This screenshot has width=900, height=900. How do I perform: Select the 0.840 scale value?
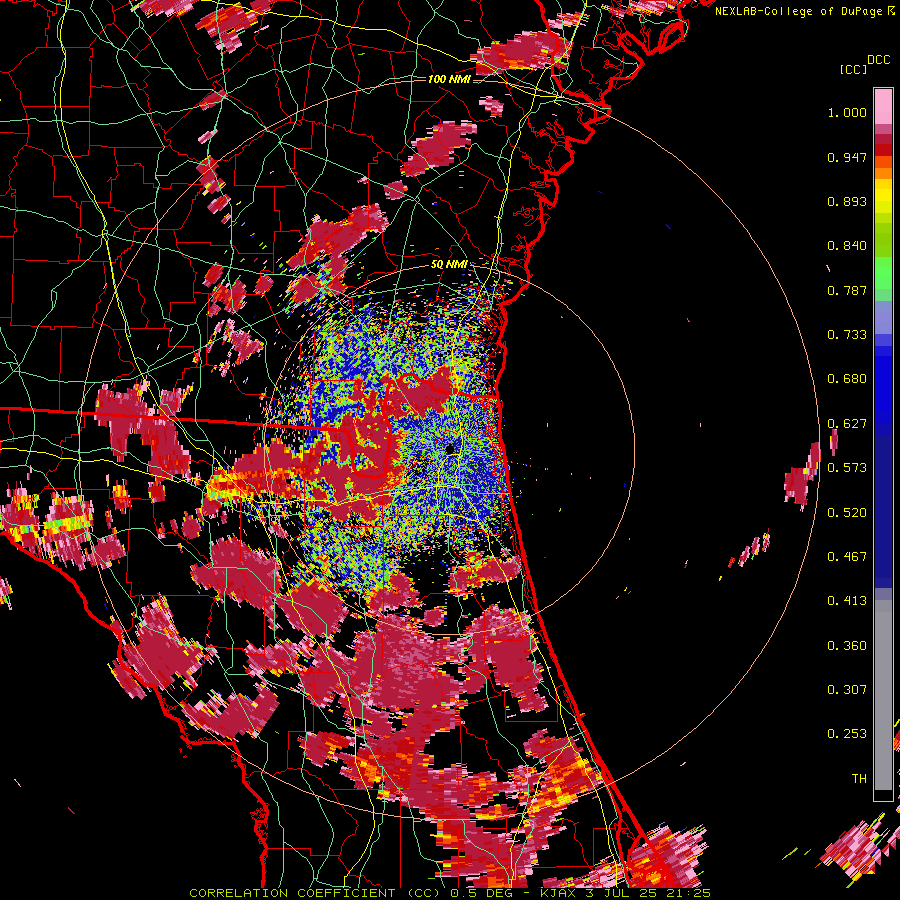tap(847, 246)
